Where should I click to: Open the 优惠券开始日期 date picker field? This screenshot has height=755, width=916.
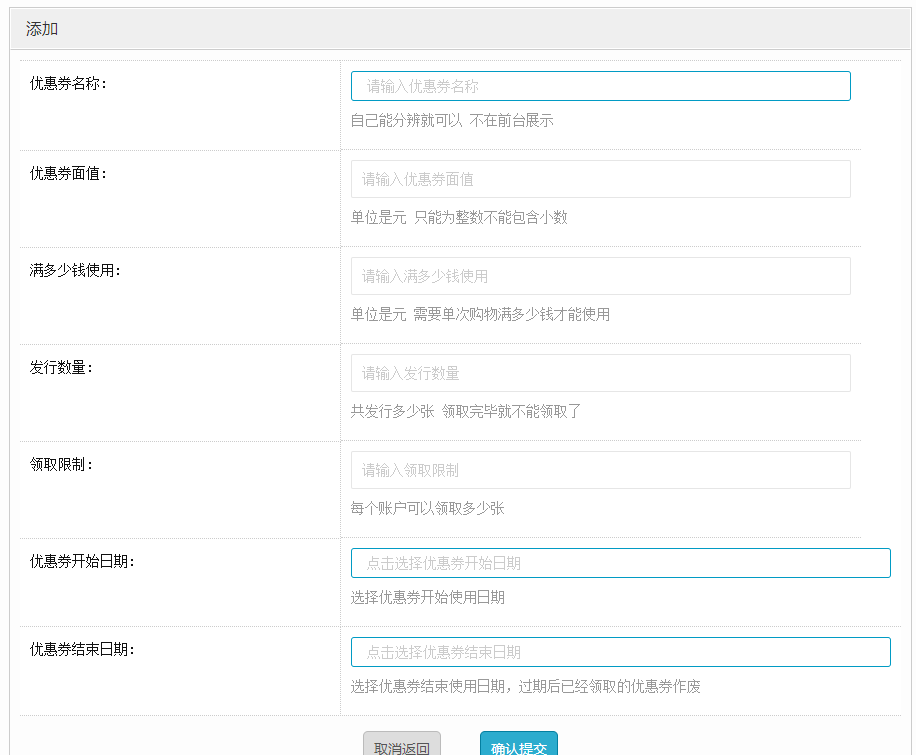coord(620,563)
